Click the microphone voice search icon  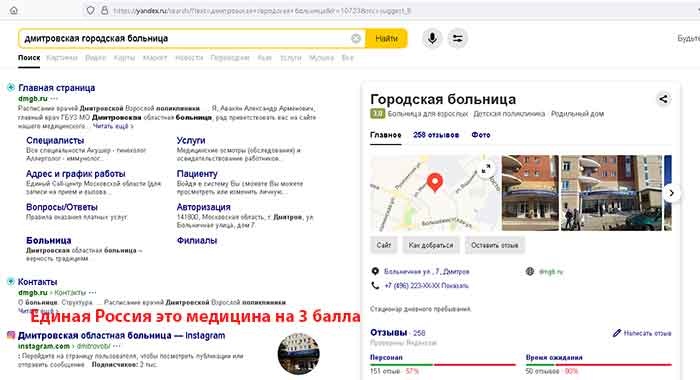pos(432,38)
